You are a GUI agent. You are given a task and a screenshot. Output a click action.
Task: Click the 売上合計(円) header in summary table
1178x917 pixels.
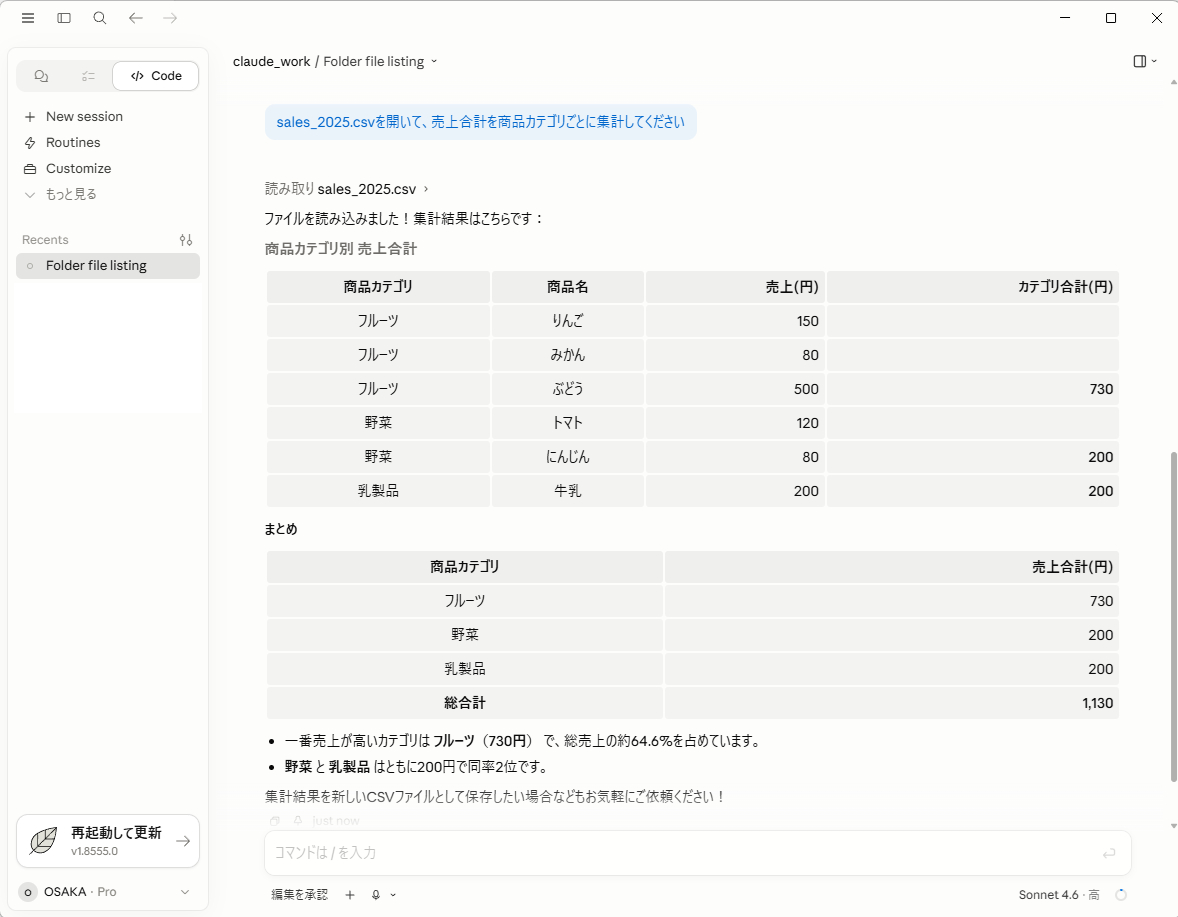[x=892, y=567]
